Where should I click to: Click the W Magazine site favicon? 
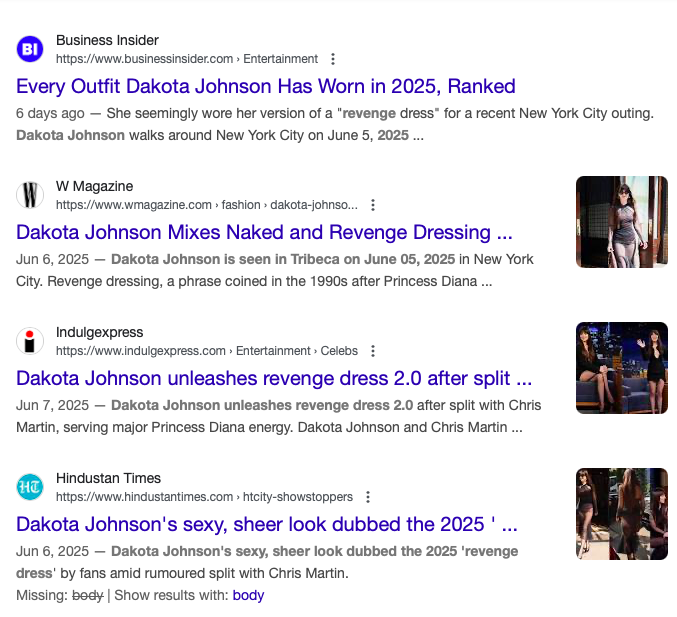point(30,195)
